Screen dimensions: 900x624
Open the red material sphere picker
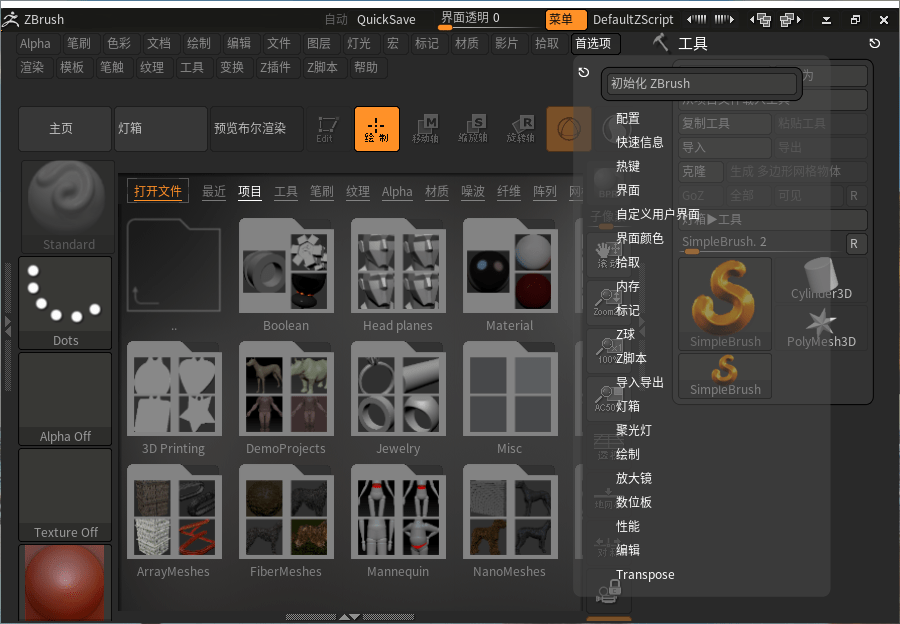pyautogui.click(x=65, y=583)
